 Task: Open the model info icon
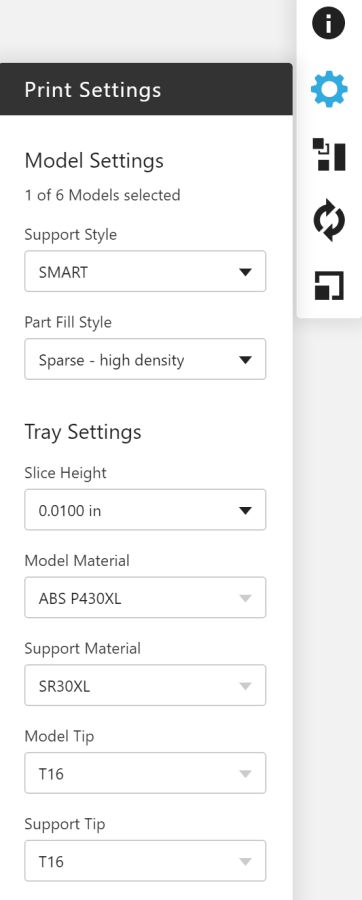(329, 24)
